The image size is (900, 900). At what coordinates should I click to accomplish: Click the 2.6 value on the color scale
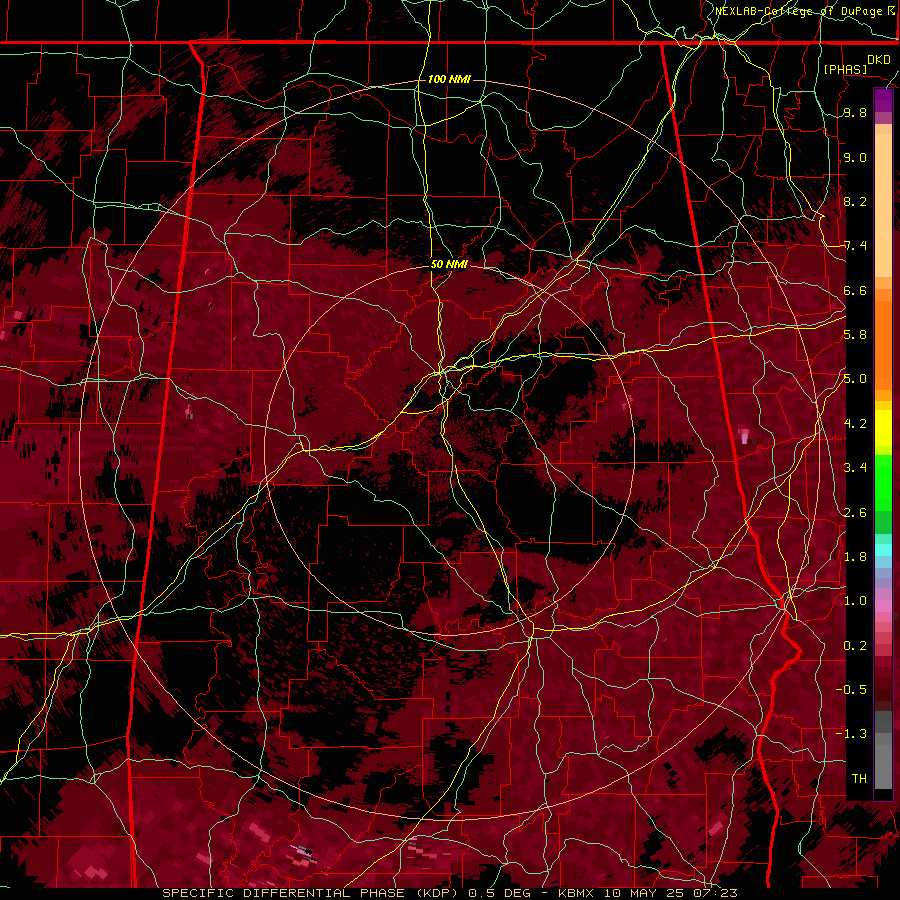pyautogui.click(x=855, y=512)
